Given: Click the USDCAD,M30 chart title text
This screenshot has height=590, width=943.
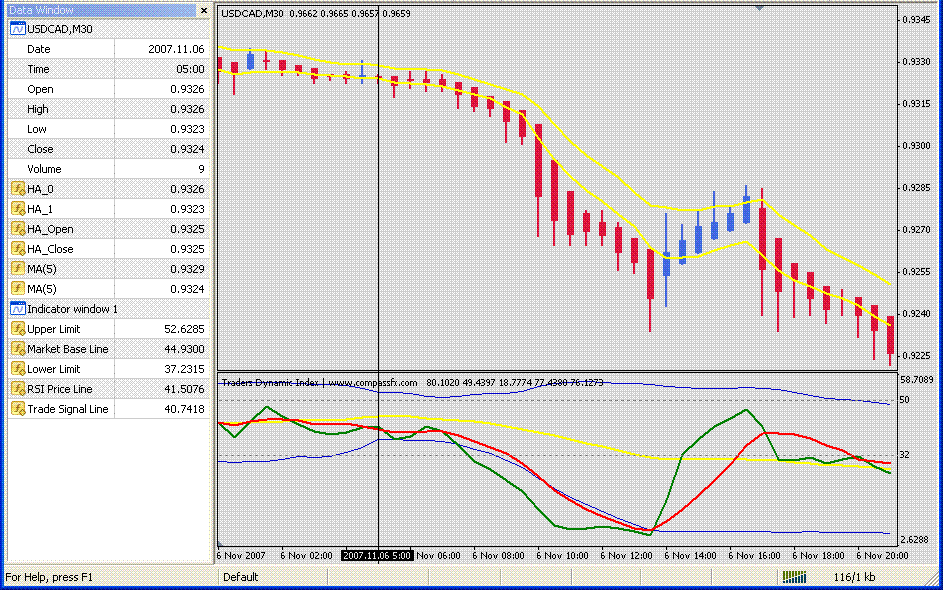Looking at the screenshot, I should [252, 13].
